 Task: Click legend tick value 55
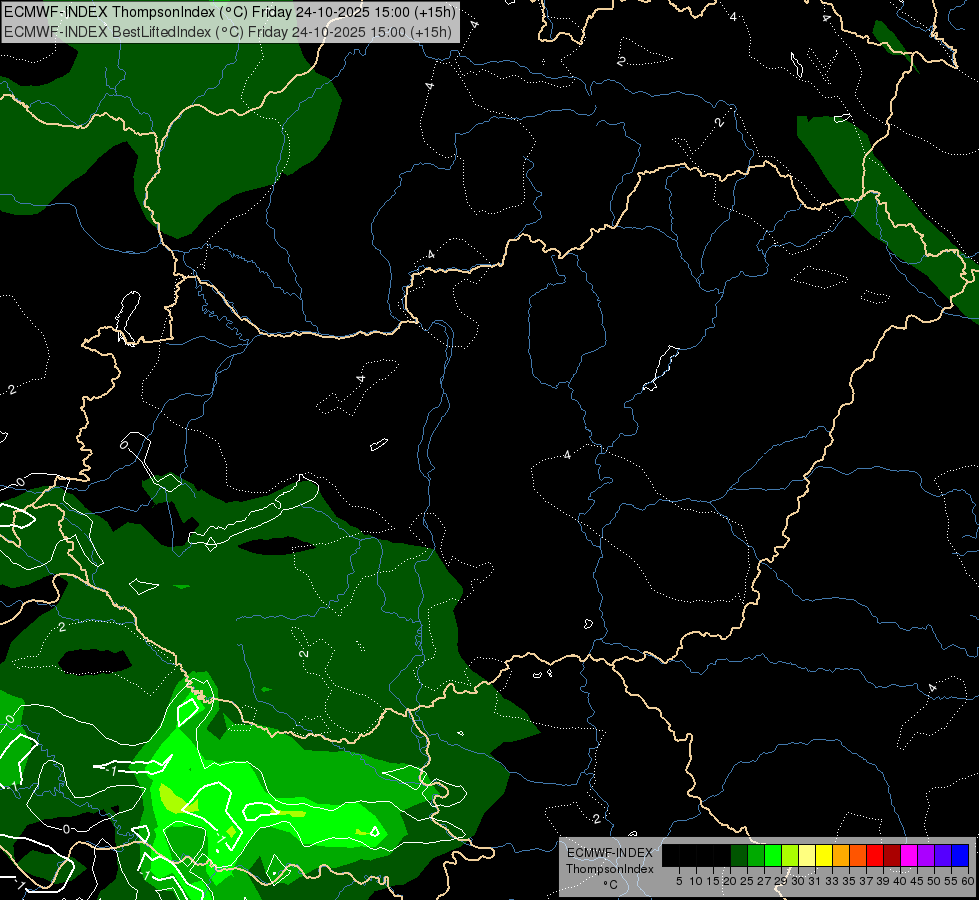click(952, 881)
